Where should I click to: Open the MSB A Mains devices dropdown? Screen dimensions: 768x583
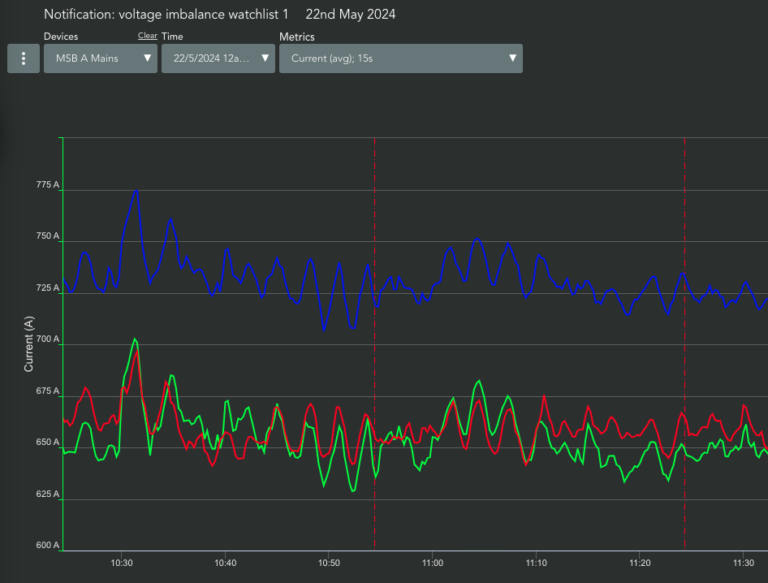100,58
